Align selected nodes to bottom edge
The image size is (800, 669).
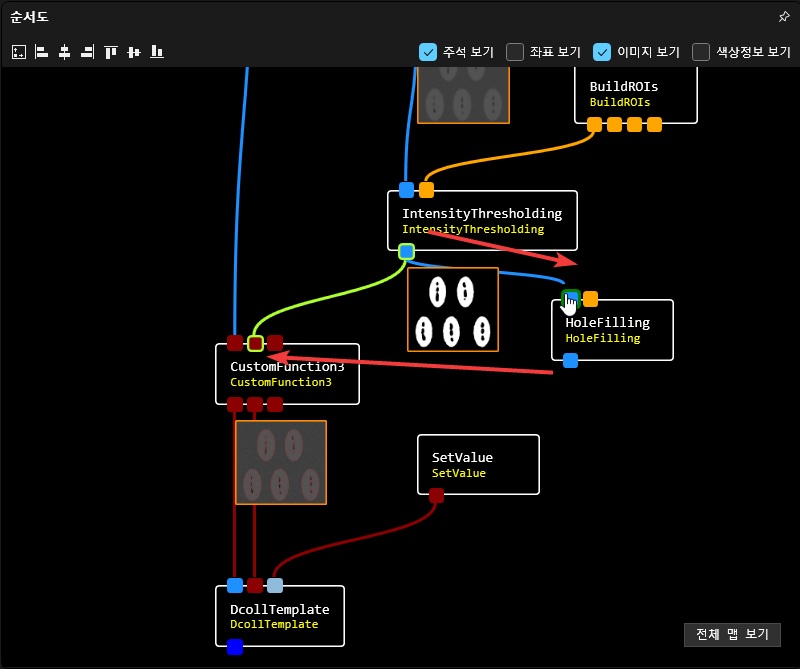coord(157,52)
